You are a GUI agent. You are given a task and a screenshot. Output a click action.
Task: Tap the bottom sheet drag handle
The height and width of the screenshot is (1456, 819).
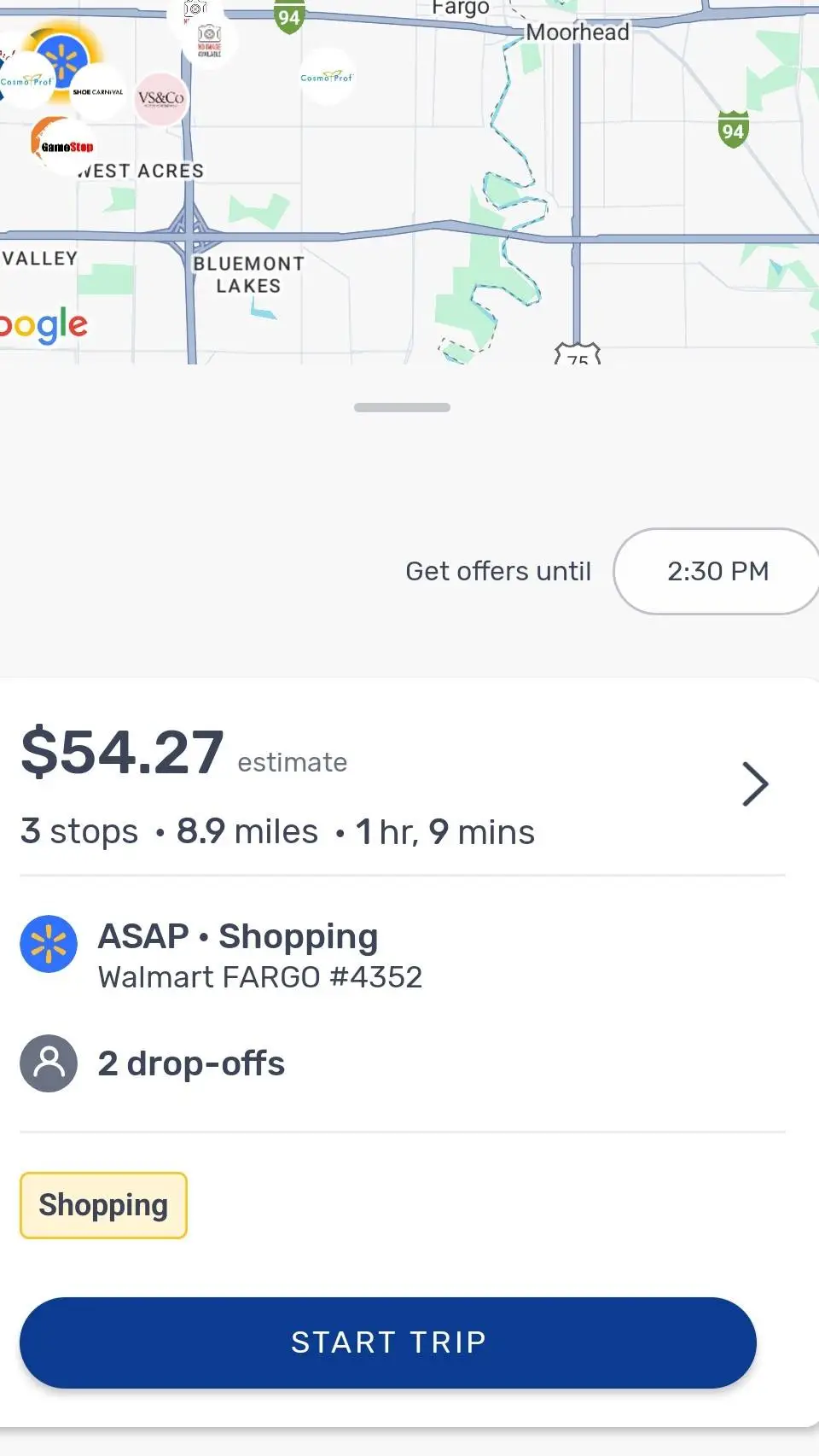pos(402,408)
